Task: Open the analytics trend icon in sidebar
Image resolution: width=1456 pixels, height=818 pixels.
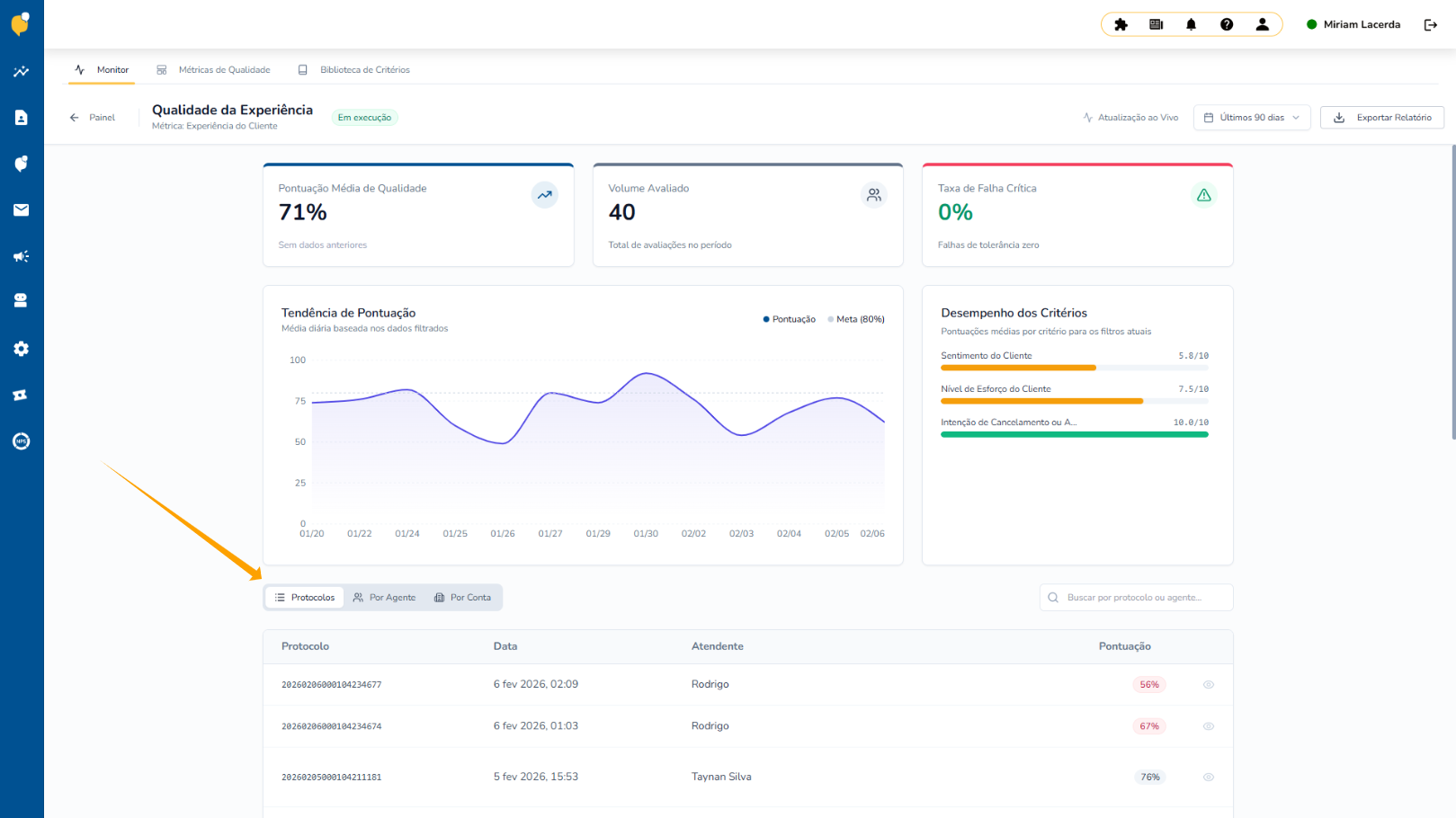Action: click(21, 71)
